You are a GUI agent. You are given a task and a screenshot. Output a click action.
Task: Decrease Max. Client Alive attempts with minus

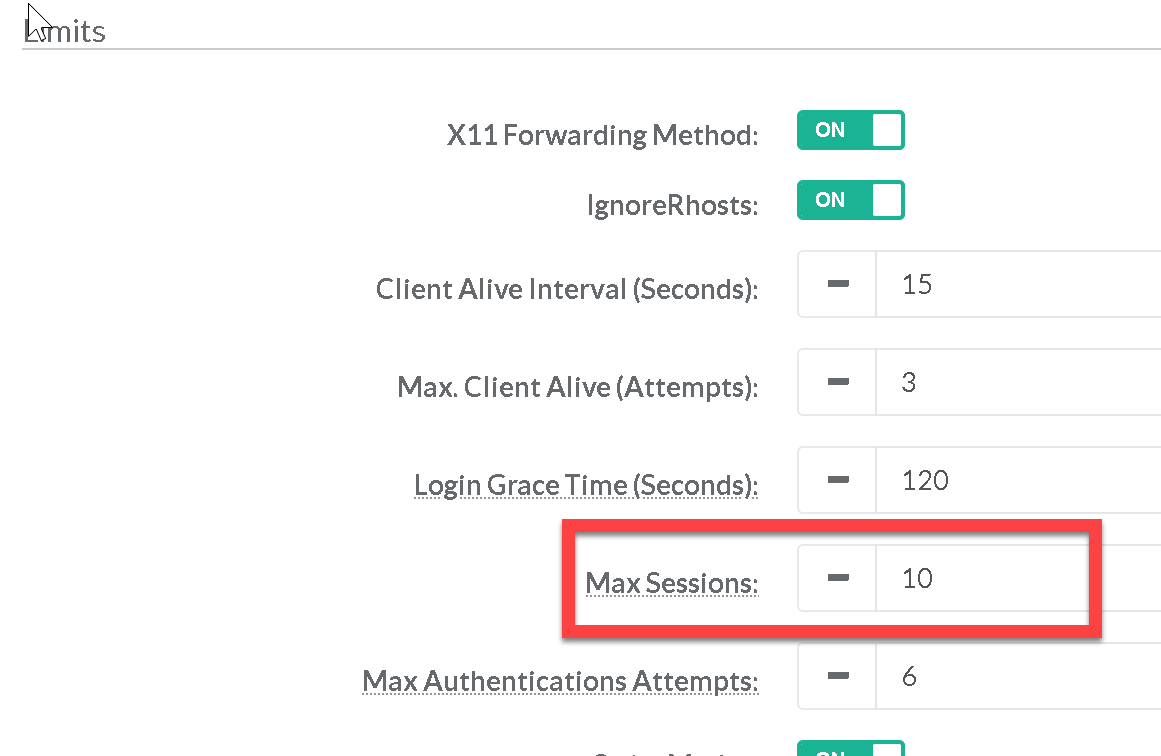click(838, 383)
